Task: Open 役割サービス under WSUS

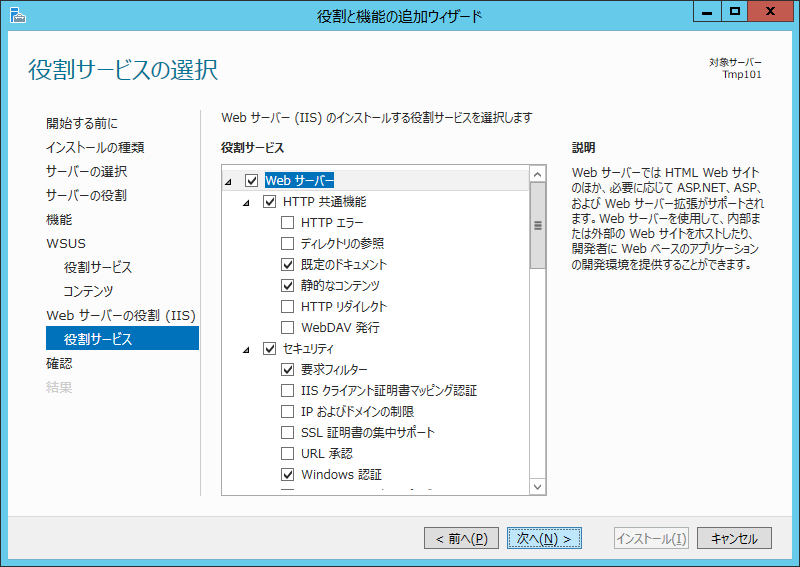Action: [x=97, y=267]
